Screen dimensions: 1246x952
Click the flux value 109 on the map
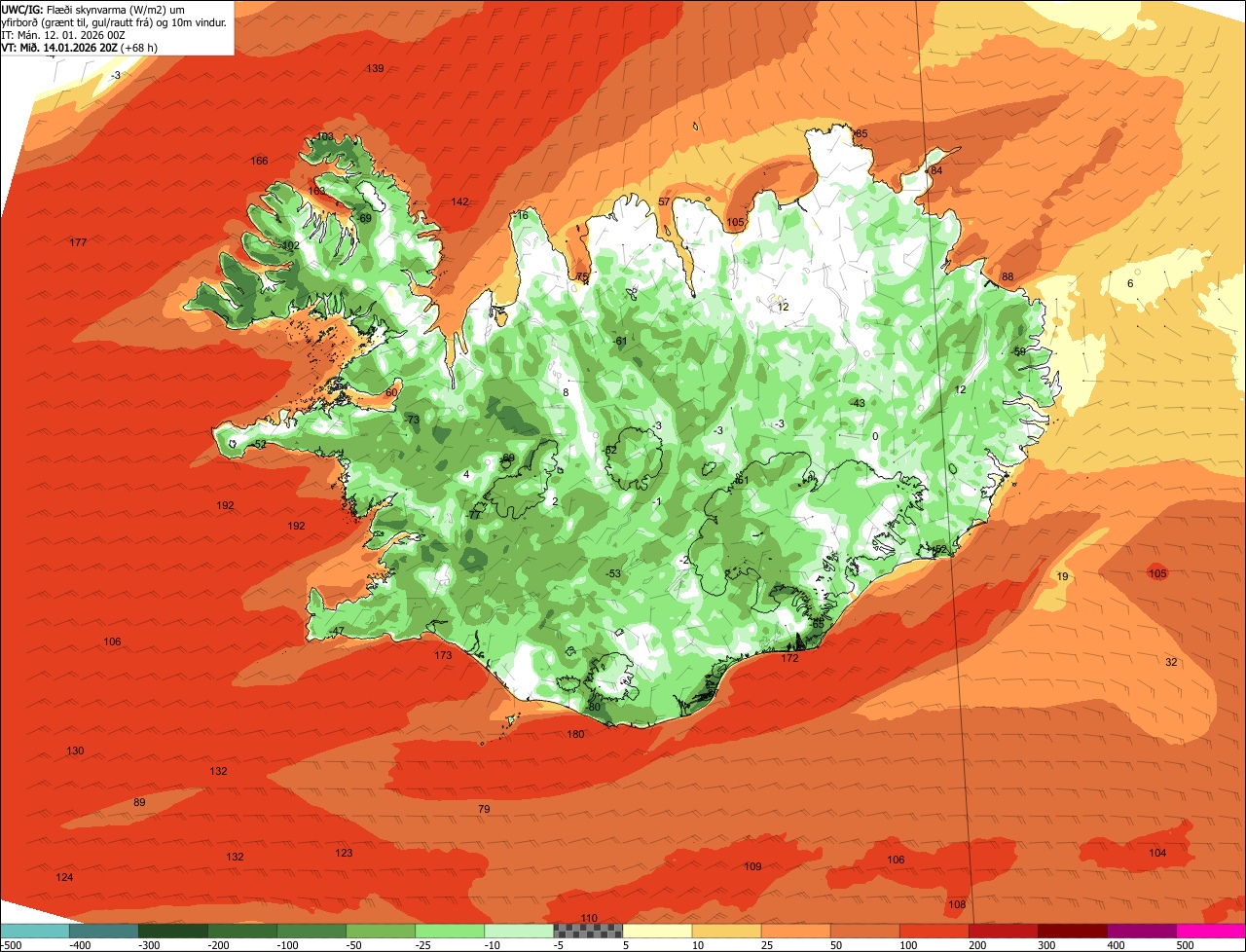[x=752, y=866]
